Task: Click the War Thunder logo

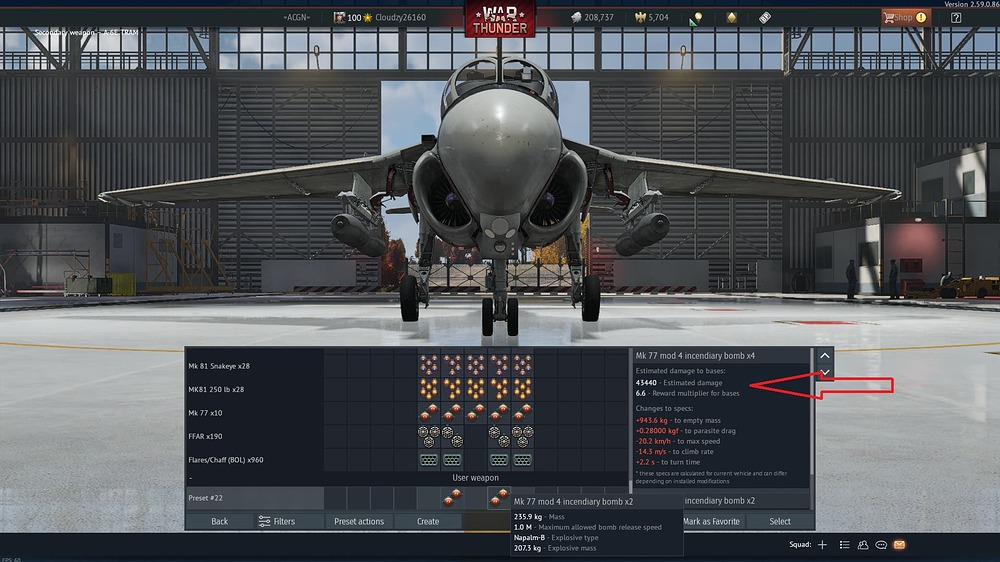Action: coord(499,19)
